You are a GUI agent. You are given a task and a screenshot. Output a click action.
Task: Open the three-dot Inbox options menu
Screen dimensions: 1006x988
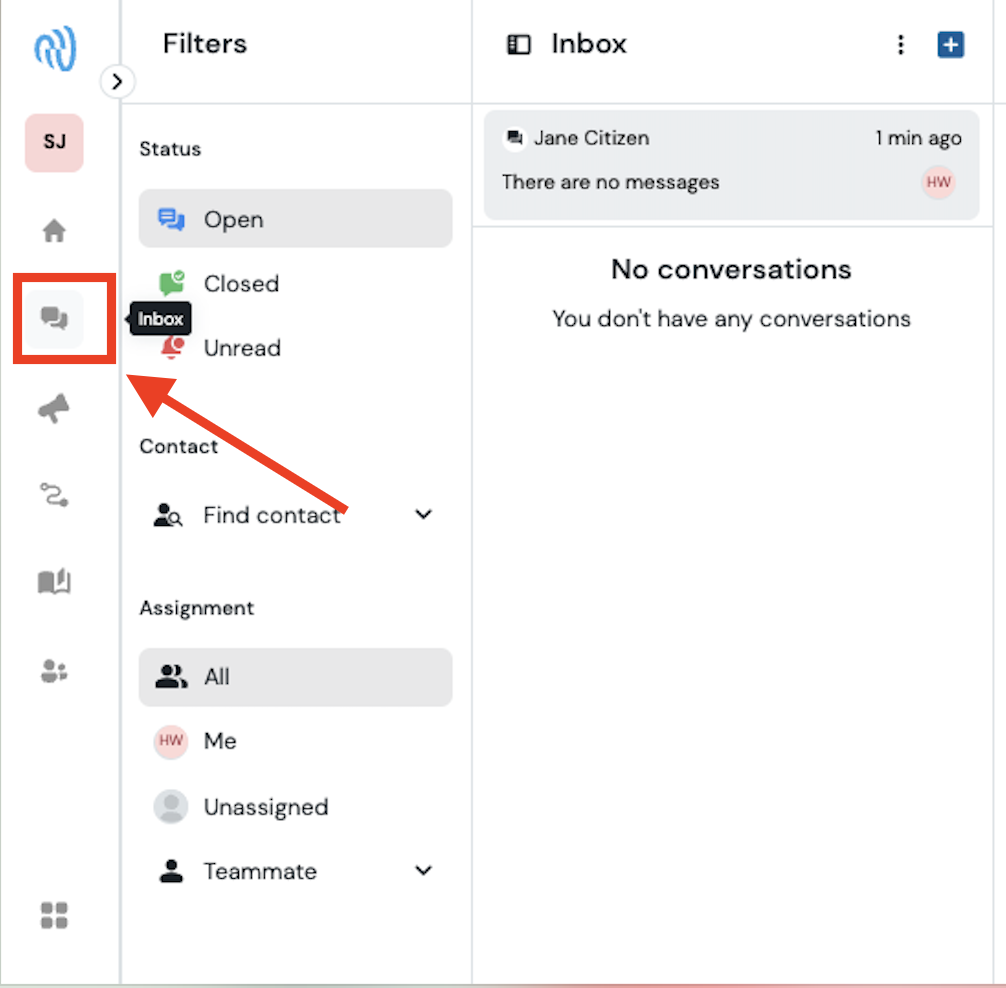tap(900, 44)
